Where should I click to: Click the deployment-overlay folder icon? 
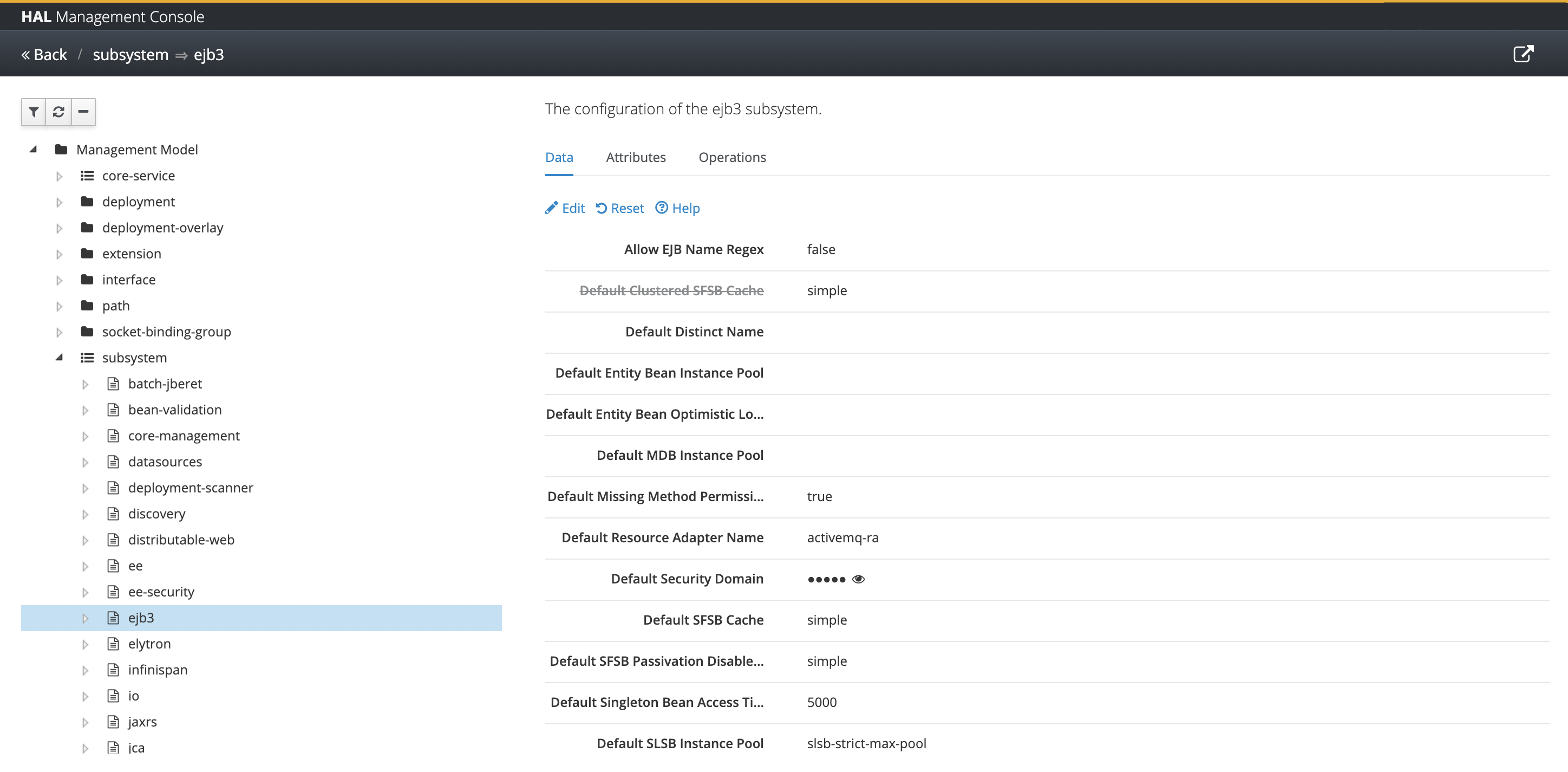click(87, 228)
